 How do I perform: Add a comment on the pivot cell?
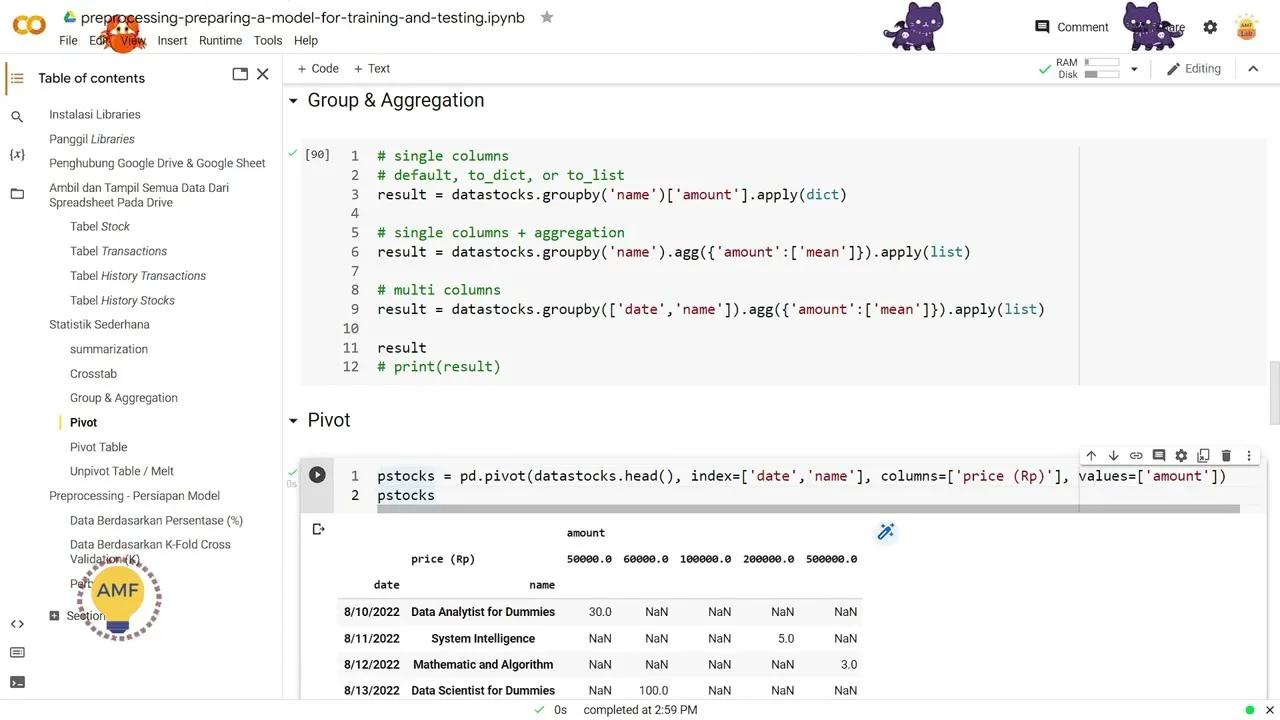pyautogui.click(x=1158, y=455)
